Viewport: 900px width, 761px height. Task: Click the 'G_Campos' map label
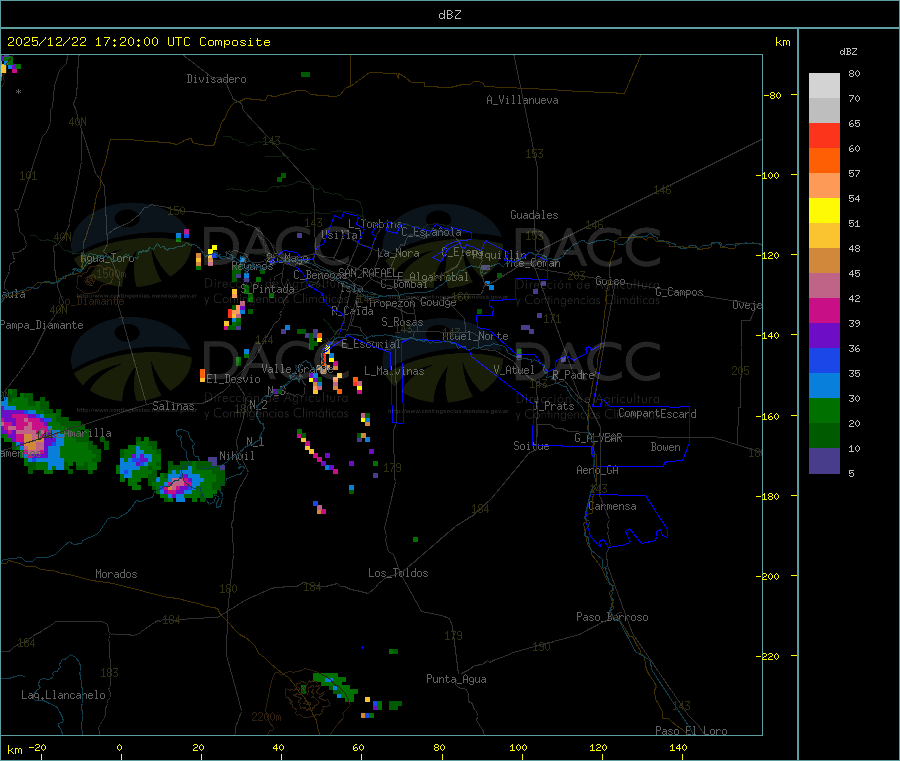pos(680,292)
